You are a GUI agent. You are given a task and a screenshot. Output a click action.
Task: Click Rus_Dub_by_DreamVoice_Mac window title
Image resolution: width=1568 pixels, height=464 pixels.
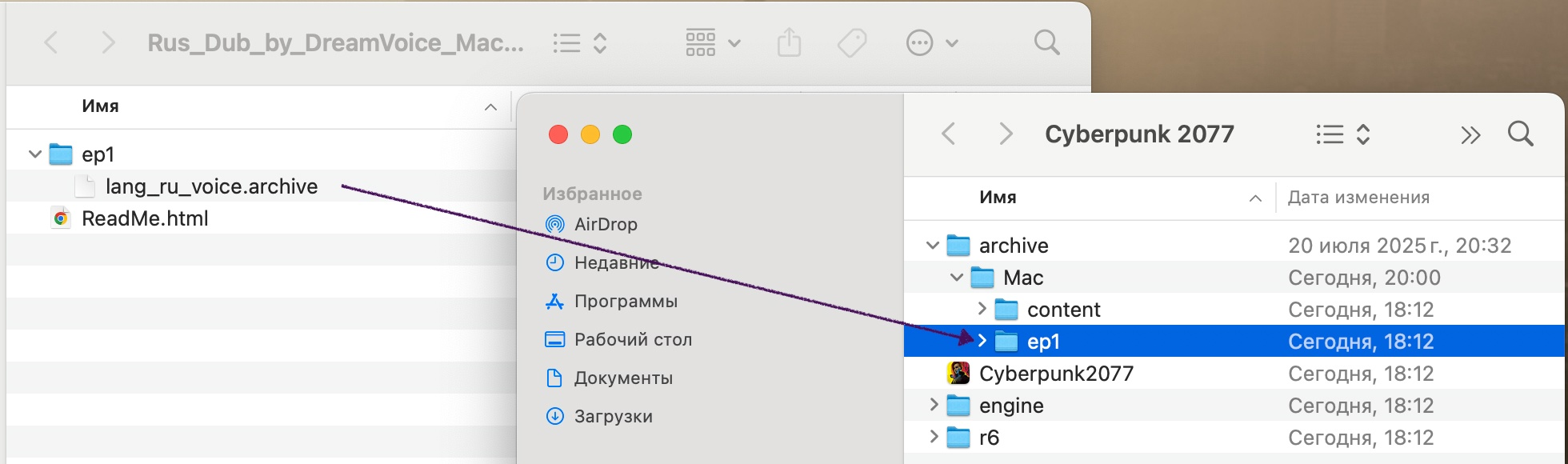336,42
